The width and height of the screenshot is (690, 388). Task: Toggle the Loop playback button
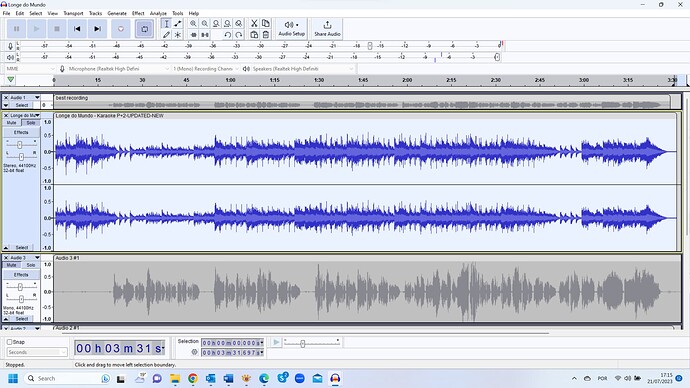point(144,29)
